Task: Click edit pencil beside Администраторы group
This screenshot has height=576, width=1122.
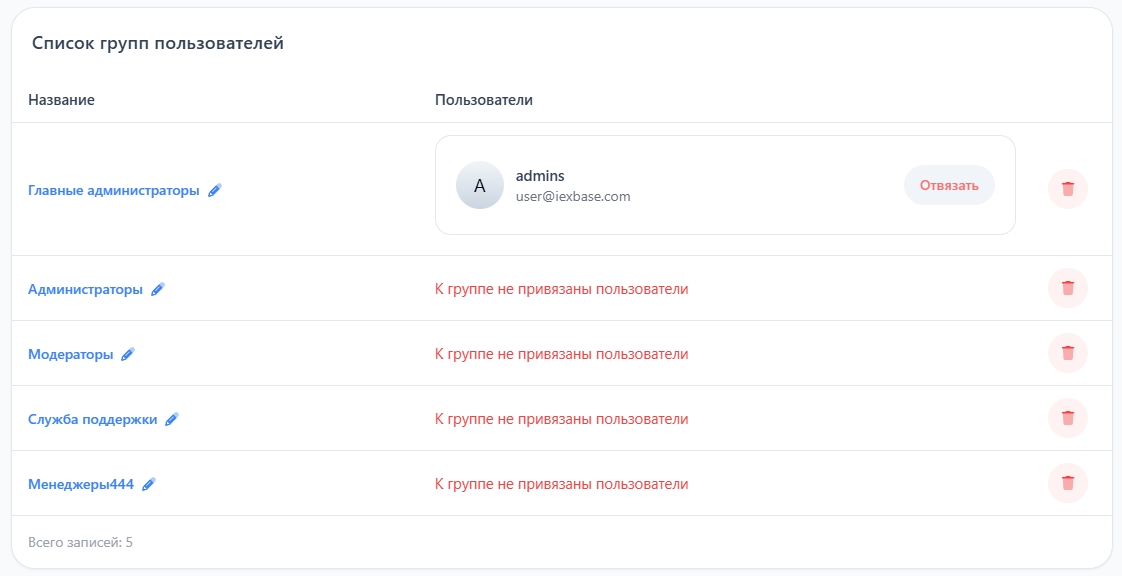Action: 158,289
